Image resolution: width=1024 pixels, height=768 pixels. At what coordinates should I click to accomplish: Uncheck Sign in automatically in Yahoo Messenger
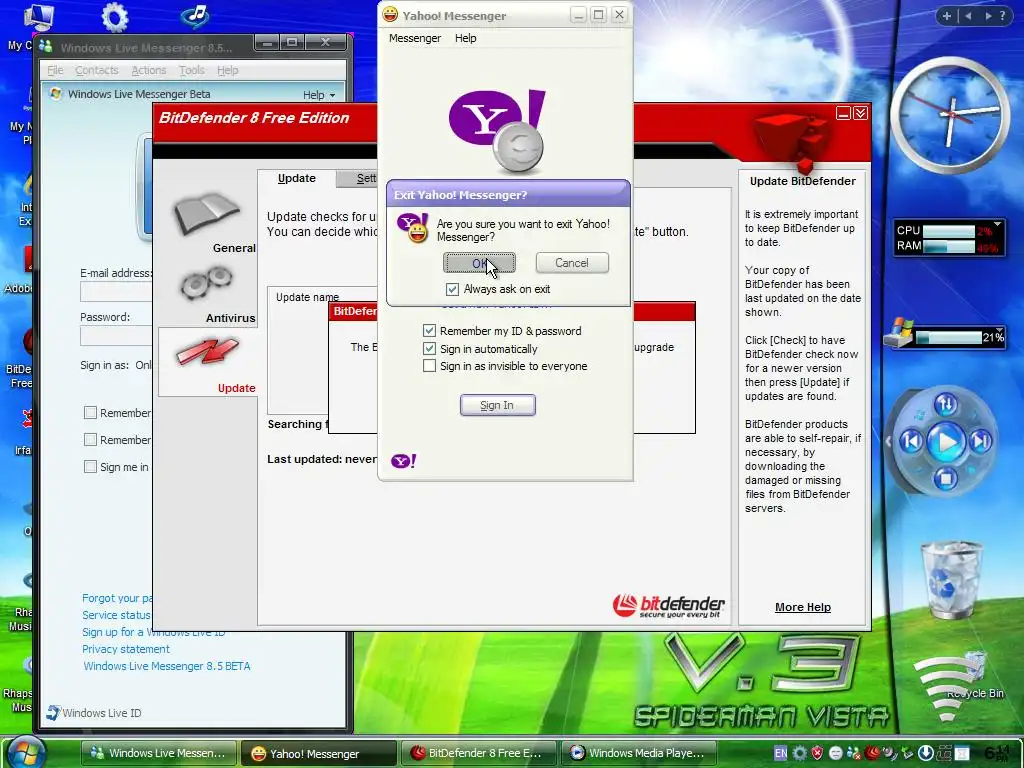click(x=429, y=349)
